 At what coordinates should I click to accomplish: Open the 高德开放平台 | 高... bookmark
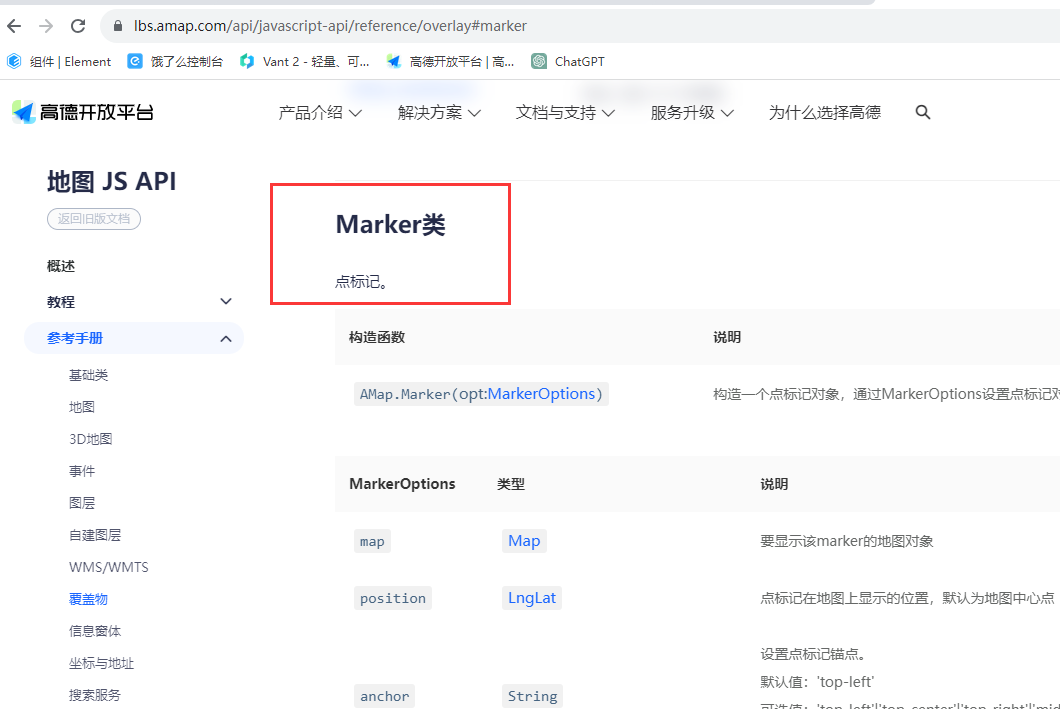449,61
